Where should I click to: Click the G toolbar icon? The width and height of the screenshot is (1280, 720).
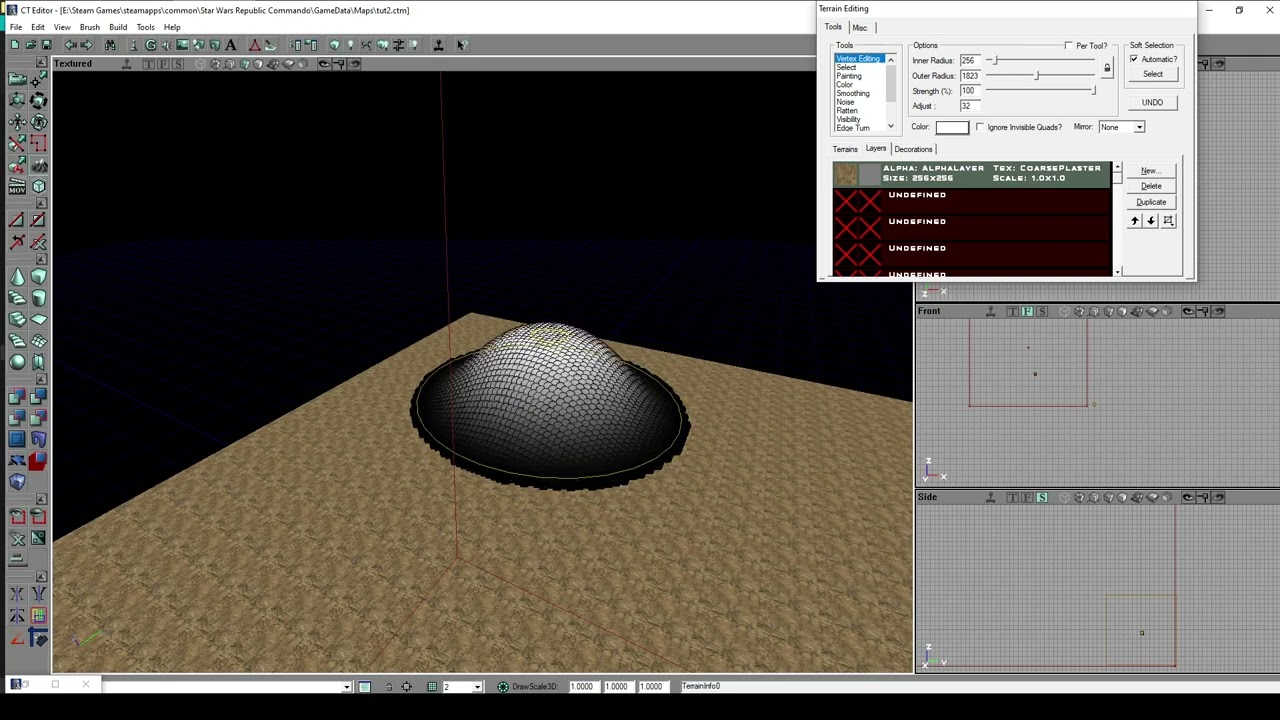pyautogui.click(x=150, y=45)
